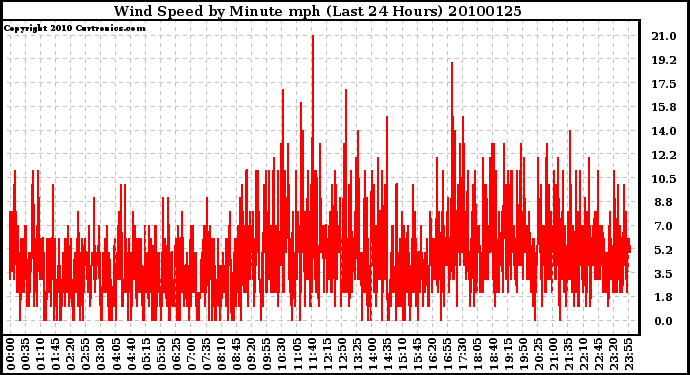Click the 15.8 y-axis label
The height and width of the screenshot is (375, 690).
(664, 107)
